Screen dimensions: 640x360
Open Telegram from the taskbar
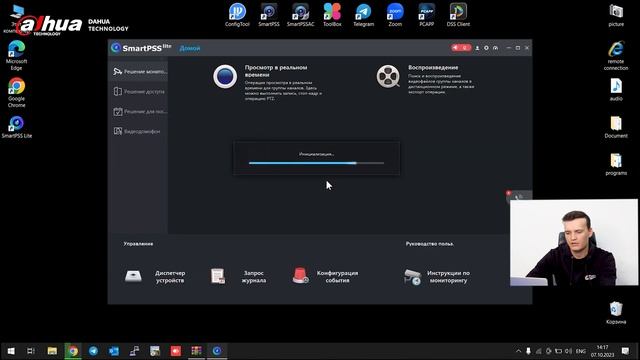[x=93, y=351]
